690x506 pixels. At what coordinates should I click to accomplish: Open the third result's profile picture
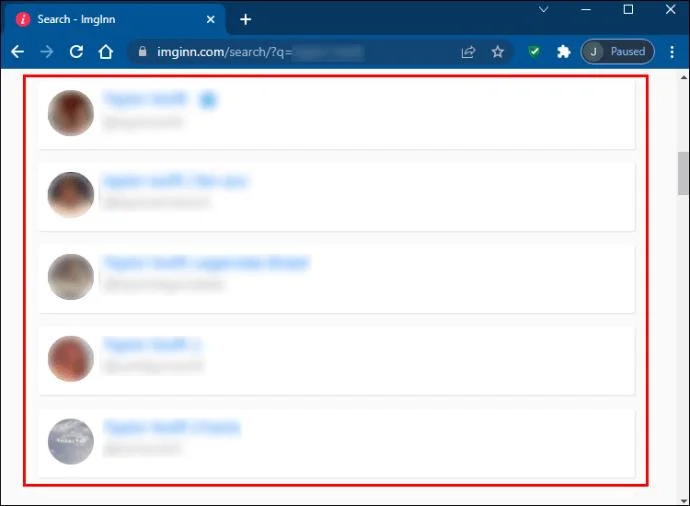coord(71,277)
